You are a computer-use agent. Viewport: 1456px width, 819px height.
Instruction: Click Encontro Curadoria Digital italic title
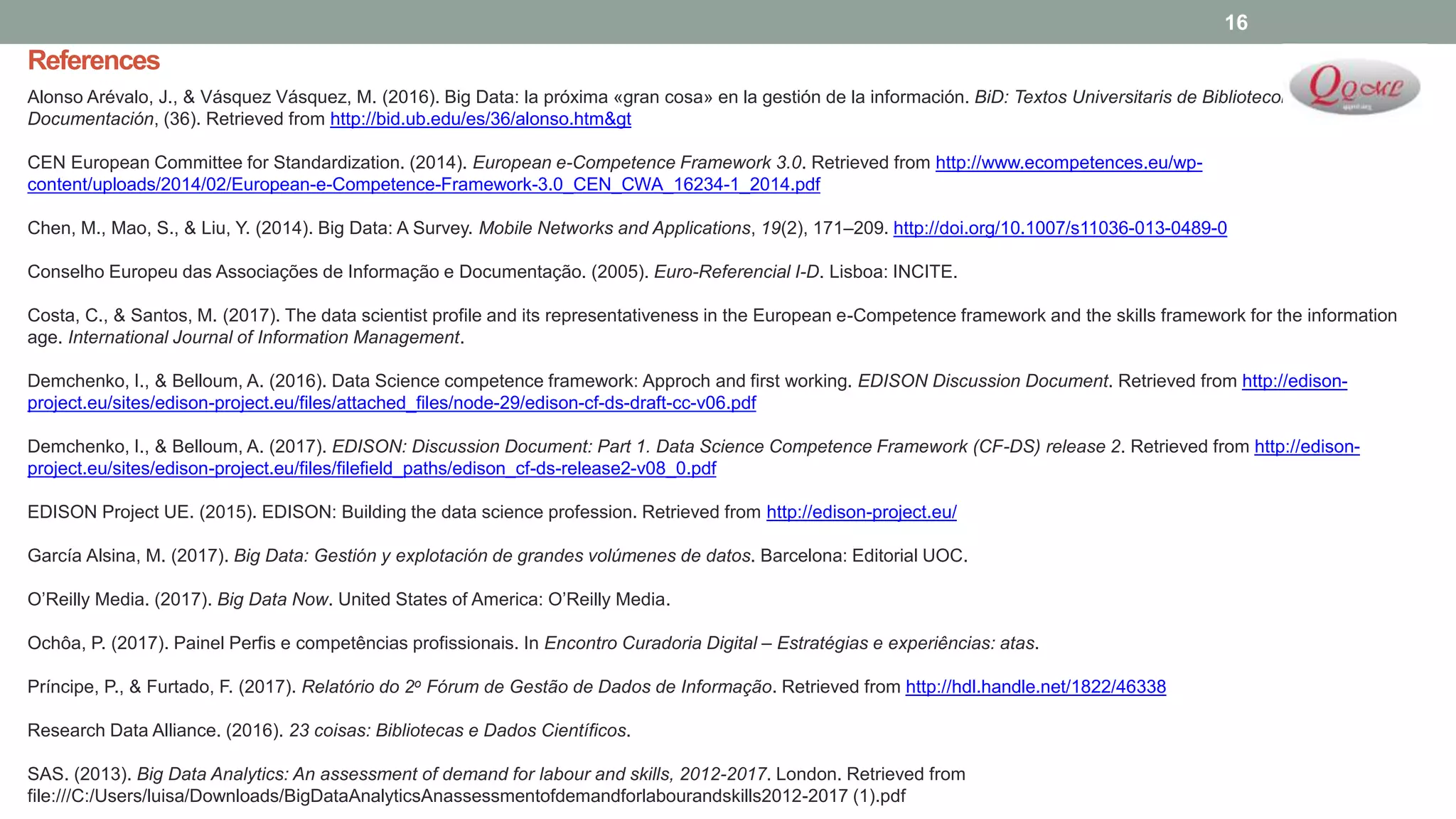(789, 643)
